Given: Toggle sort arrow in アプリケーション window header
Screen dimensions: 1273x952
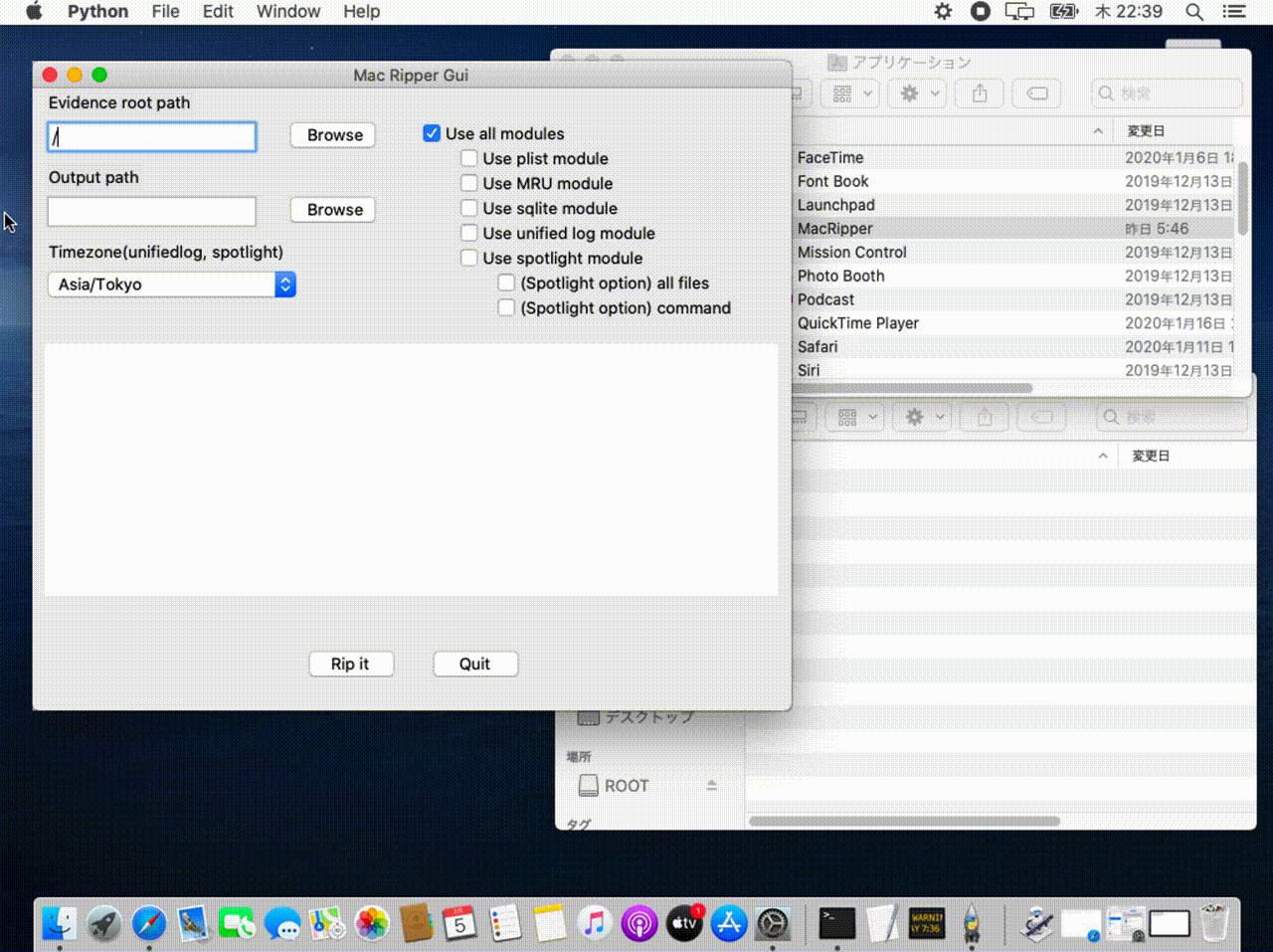Looking at the screenshot, I should pyautogui.click(x=1098, y=131).
